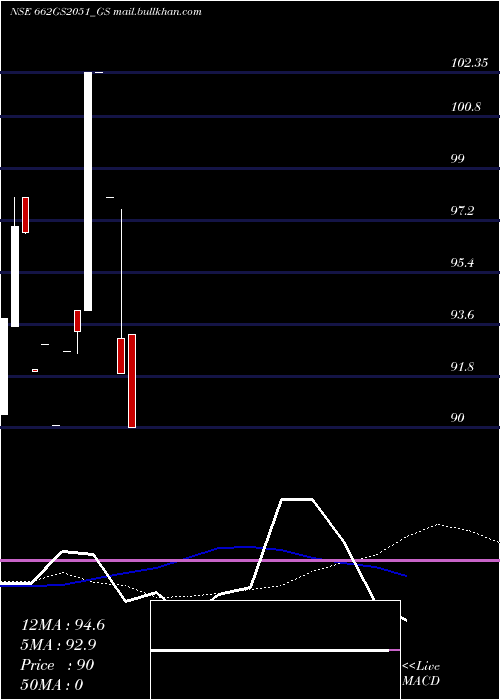Click the 99 price axis label
Screen dimensions: 500x700
(458, 159)
